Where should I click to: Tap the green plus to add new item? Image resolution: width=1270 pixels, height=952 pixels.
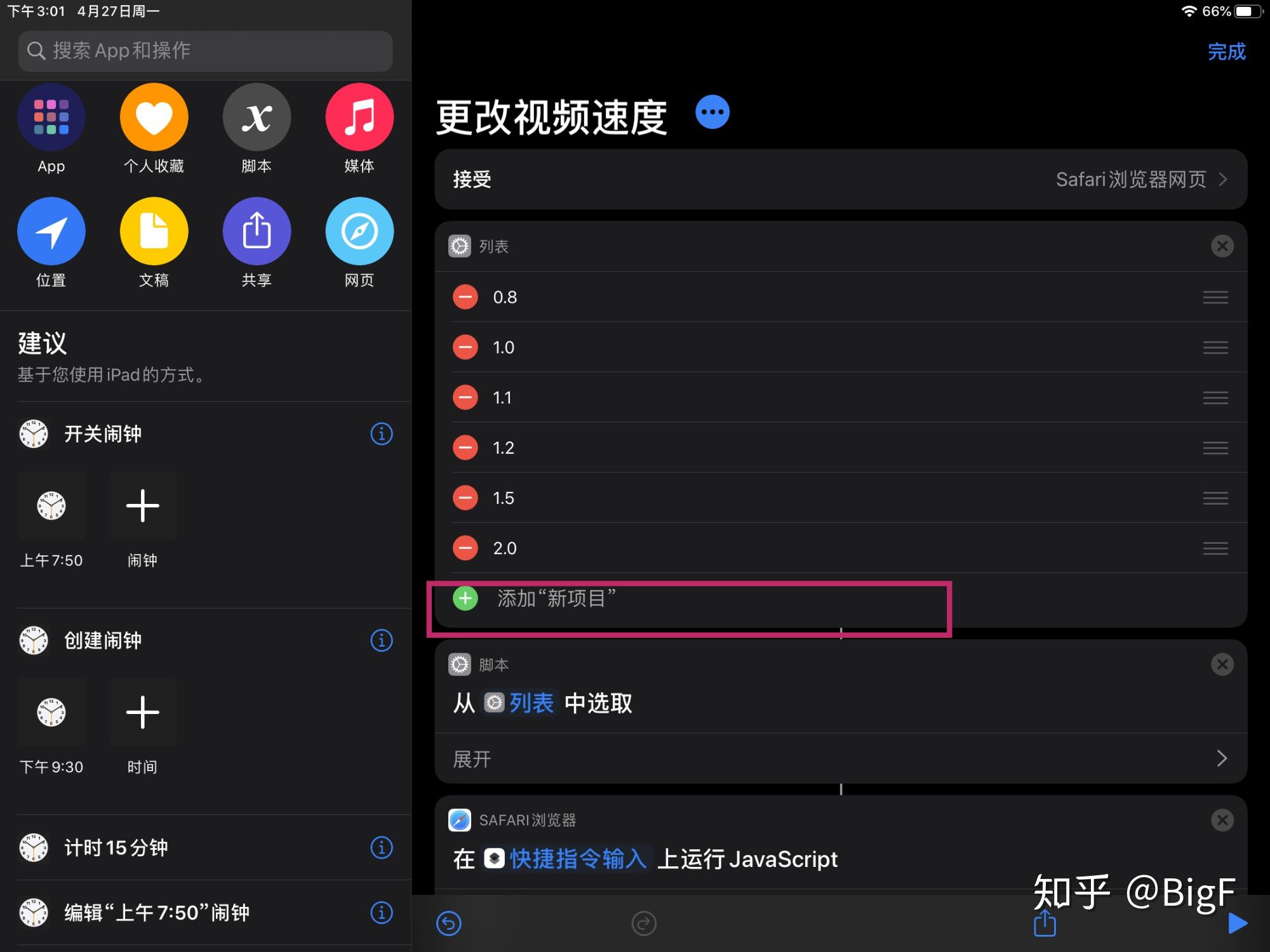(465, 598)
